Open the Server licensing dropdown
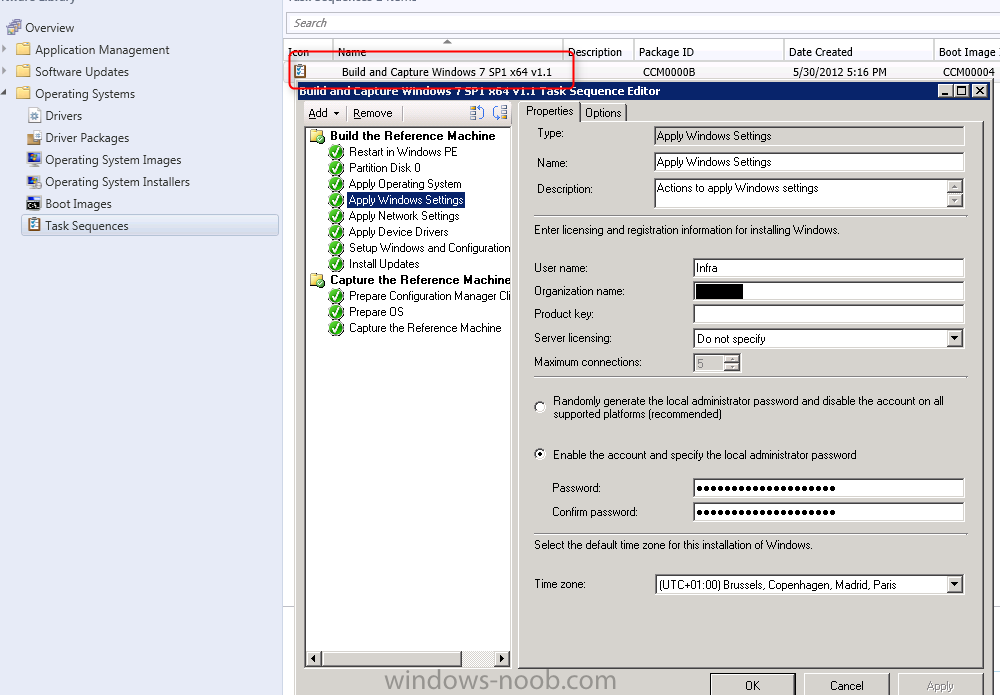The height and width of the screenshot is (695, 1000). 955,339
